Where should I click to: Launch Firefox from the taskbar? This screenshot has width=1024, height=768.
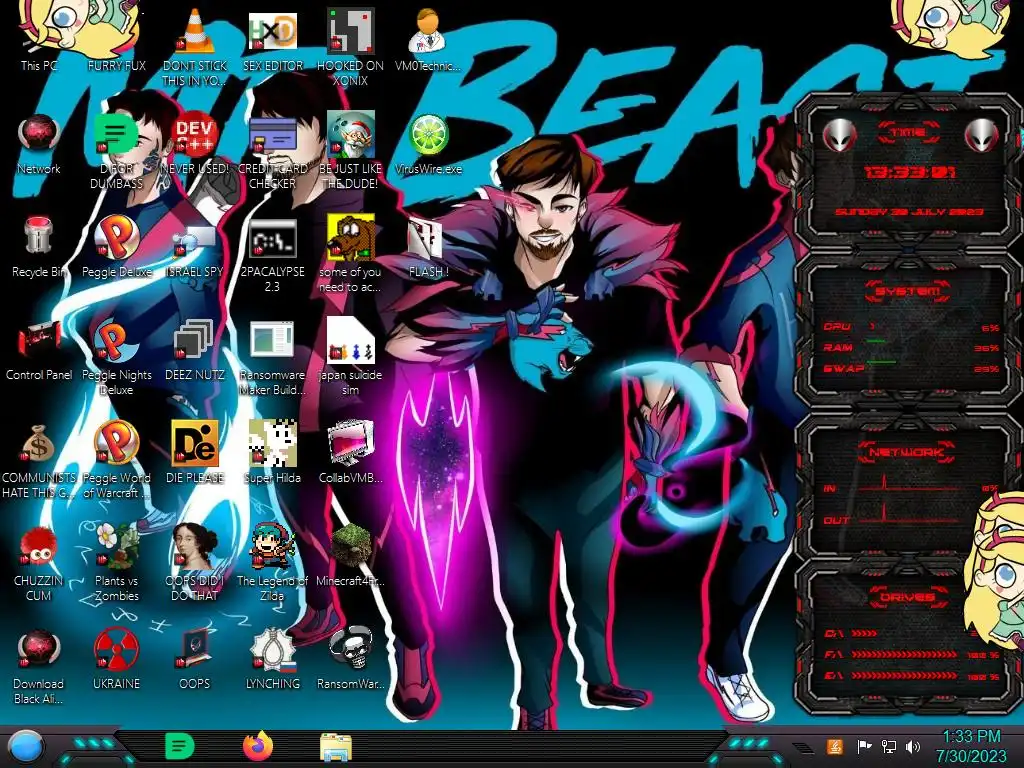click(258, 746)
